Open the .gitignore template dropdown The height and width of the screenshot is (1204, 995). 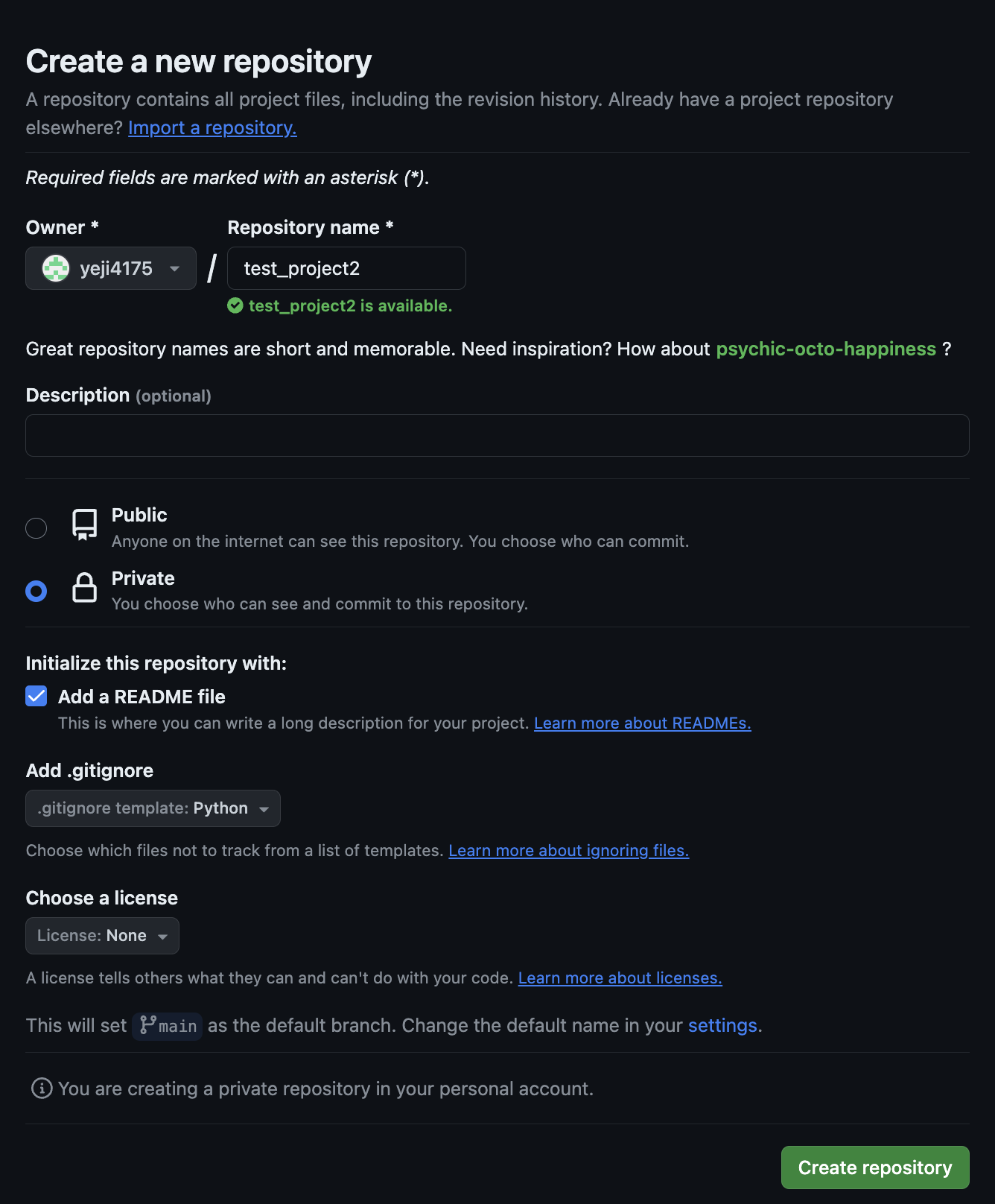point(153,808)
